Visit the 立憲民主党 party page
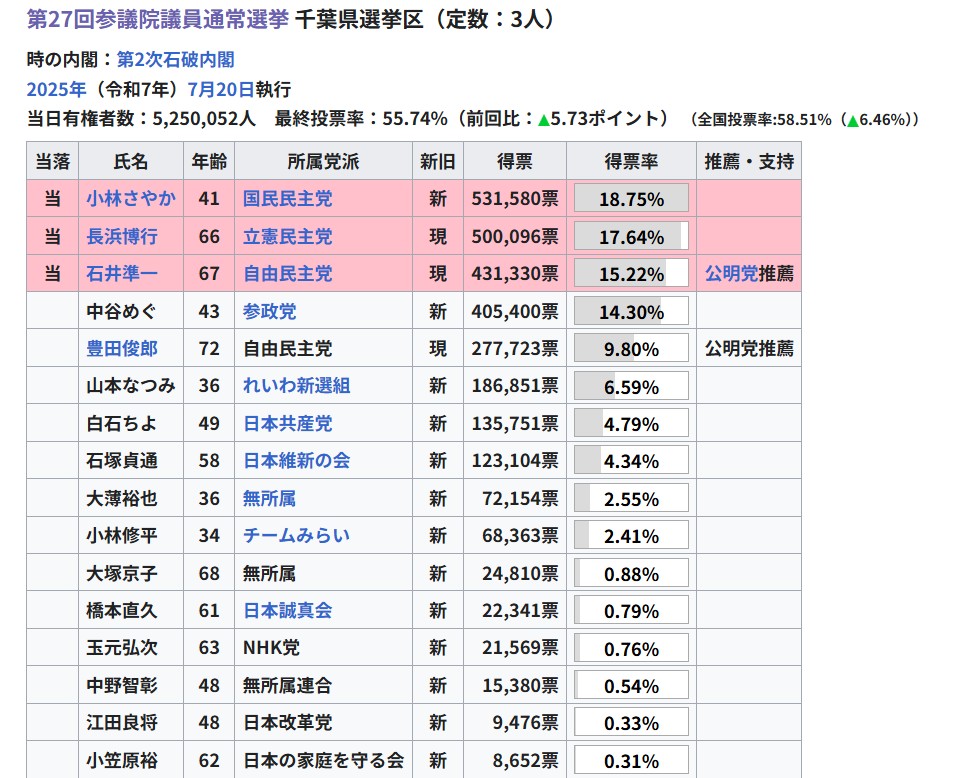Screen dimensions: 964x778 click(x=287, y=237)
